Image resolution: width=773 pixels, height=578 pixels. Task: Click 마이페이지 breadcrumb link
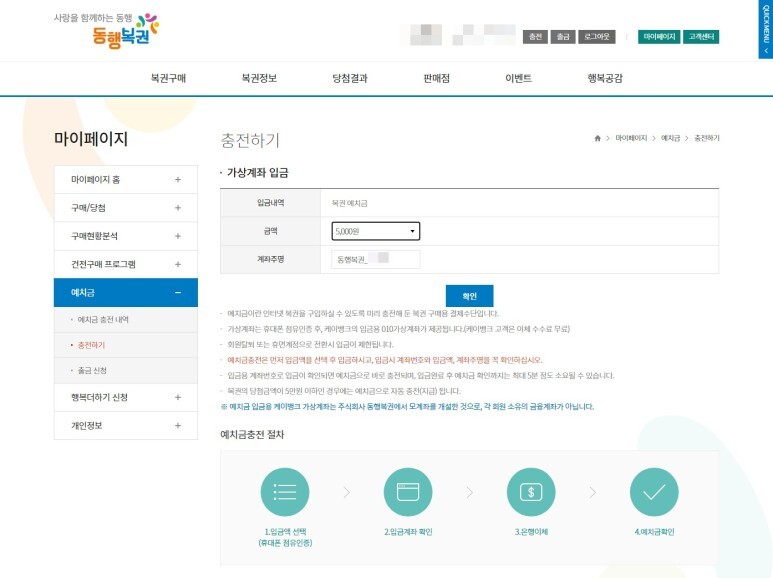click(631, 138)
